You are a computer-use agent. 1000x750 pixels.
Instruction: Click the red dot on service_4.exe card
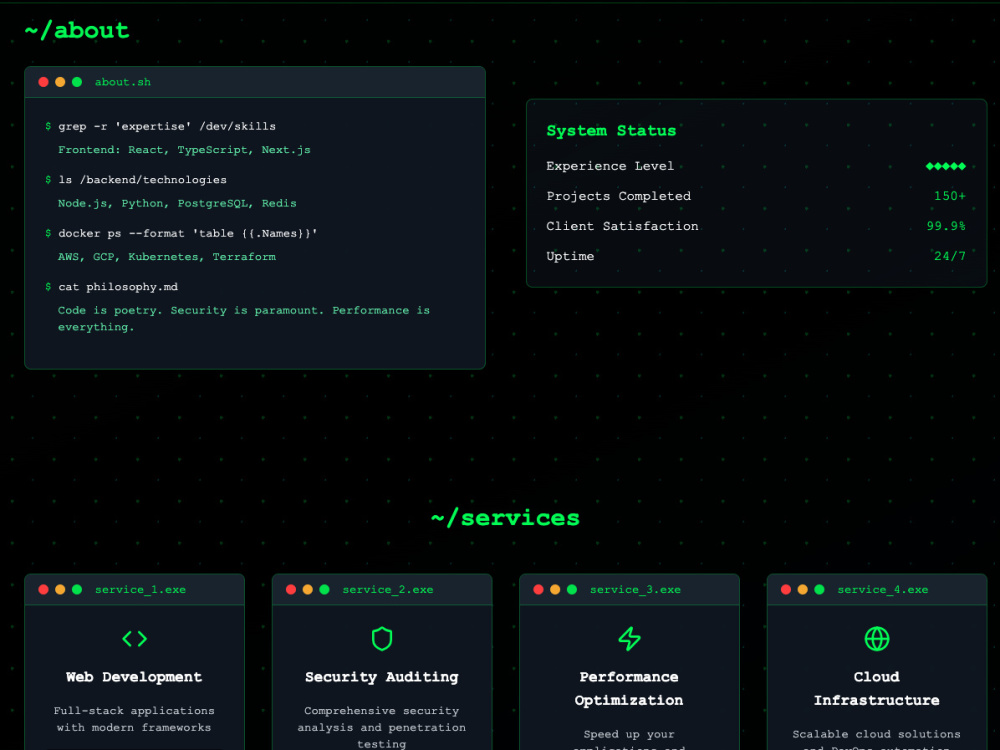[786, 589]
